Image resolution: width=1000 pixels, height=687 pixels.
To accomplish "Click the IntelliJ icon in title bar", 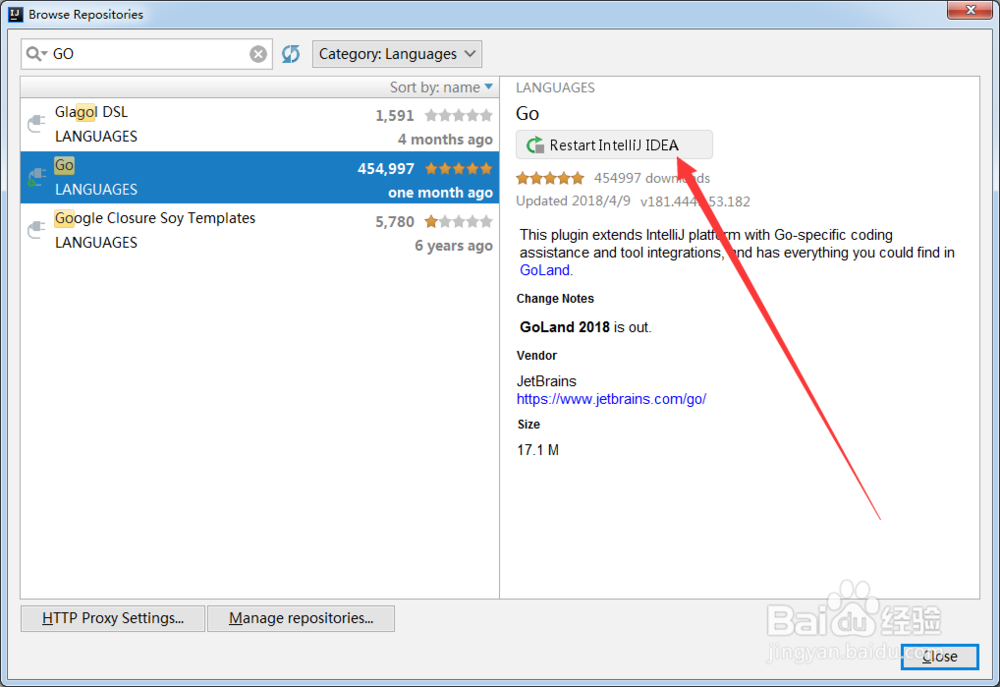I will [15, 14].
